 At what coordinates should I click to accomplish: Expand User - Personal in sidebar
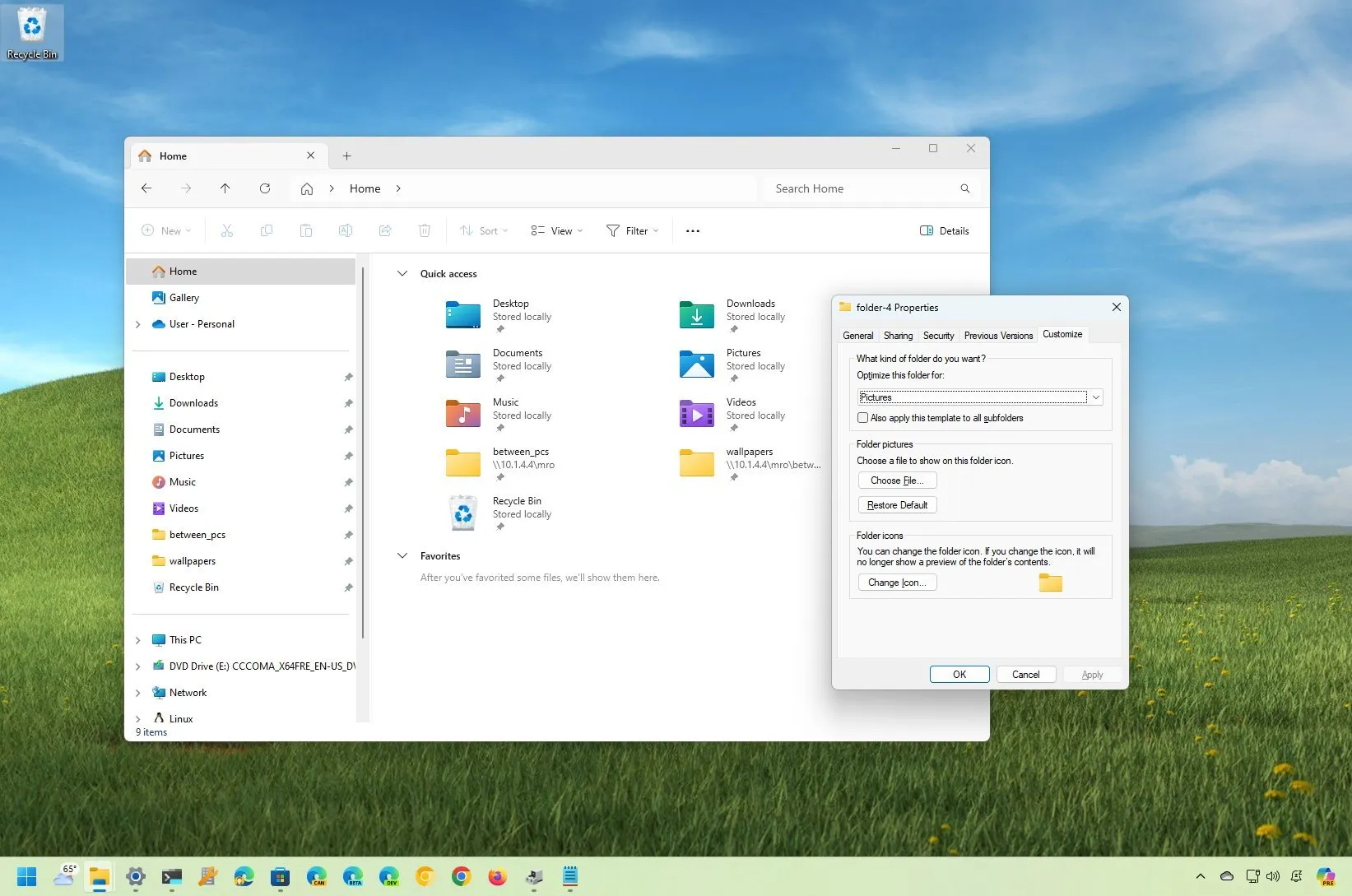pyautogui.click(x=138, y=324)
